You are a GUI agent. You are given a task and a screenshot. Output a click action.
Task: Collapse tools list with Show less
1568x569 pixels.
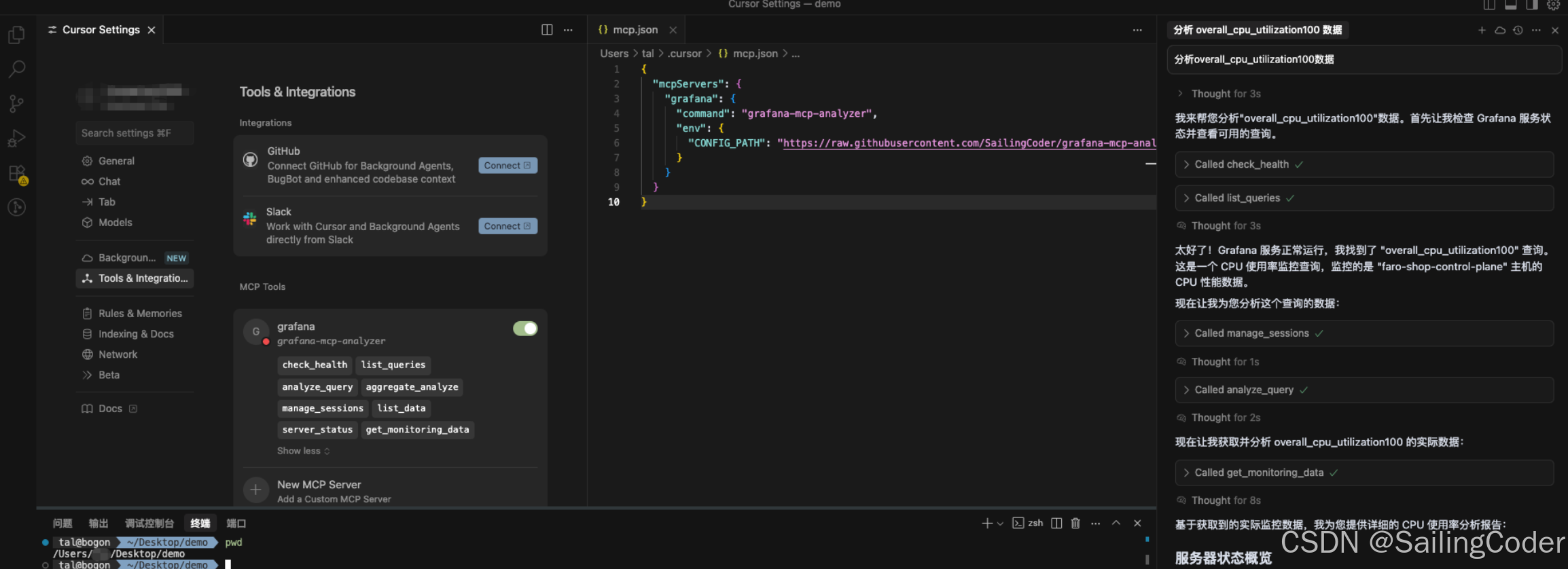coord(303,451)
